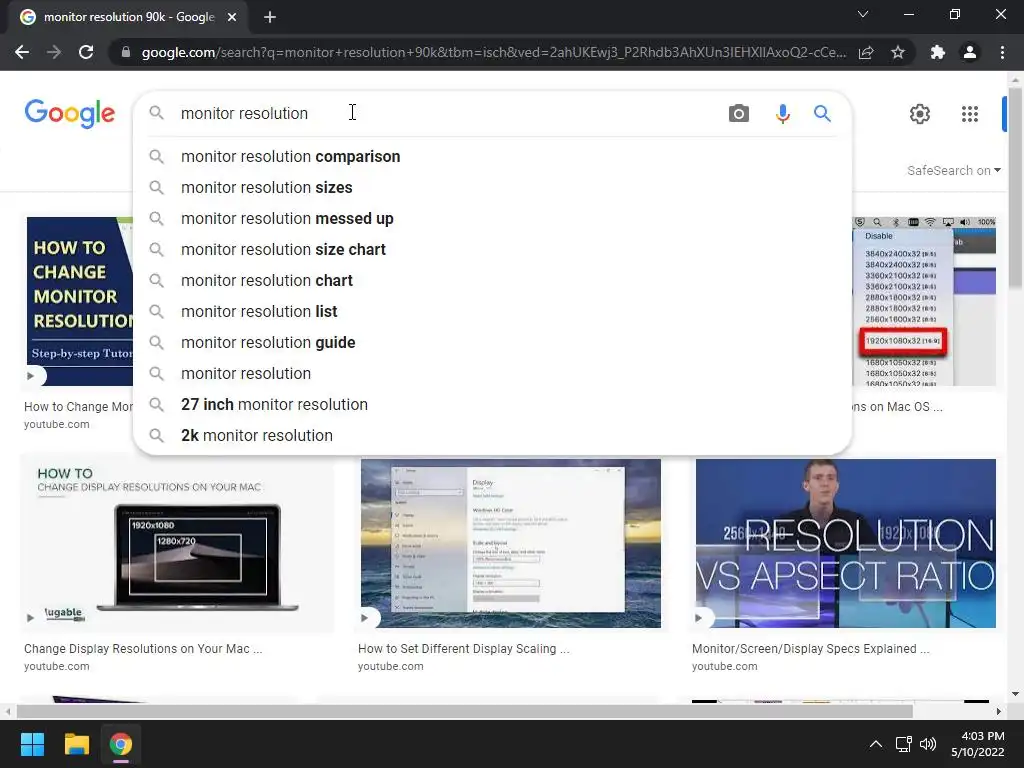
Task: Open Resolution vs Aspect Ratio thumbnail
Action: [x=845, y=543]
